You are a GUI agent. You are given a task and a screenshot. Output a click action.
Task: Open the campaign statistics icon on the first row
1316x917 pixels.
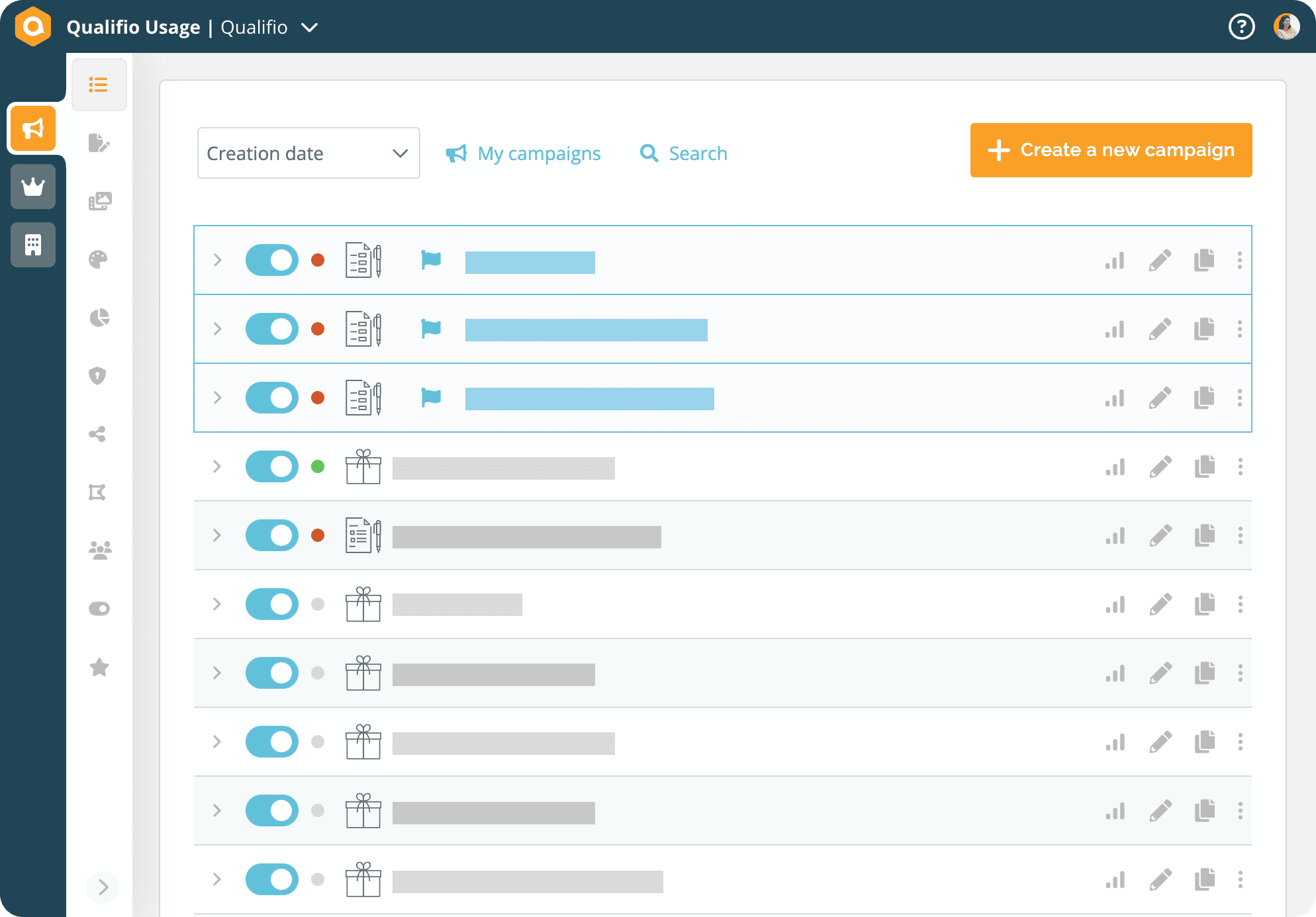tap(1115, 261)
